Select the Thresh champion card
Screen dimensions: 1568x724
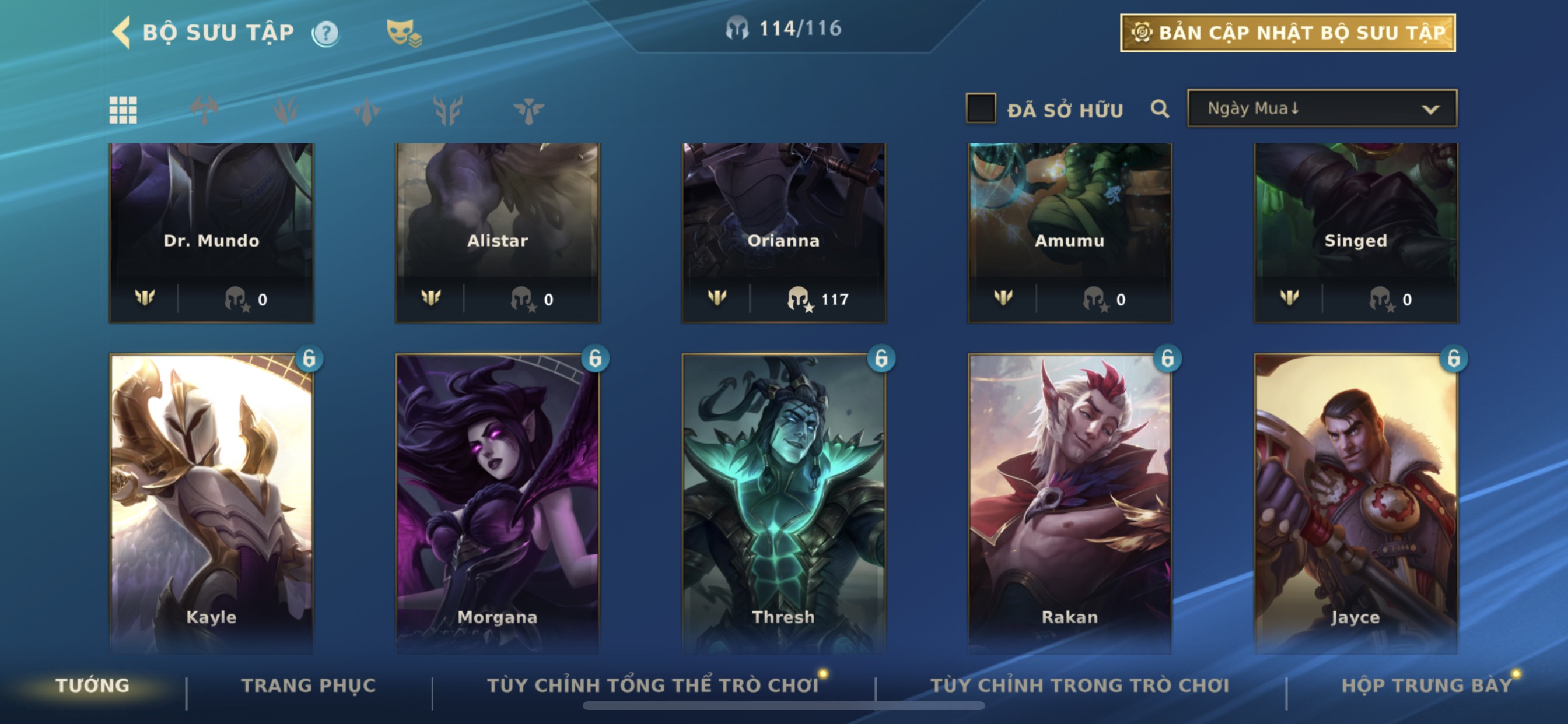coord(783,502)
